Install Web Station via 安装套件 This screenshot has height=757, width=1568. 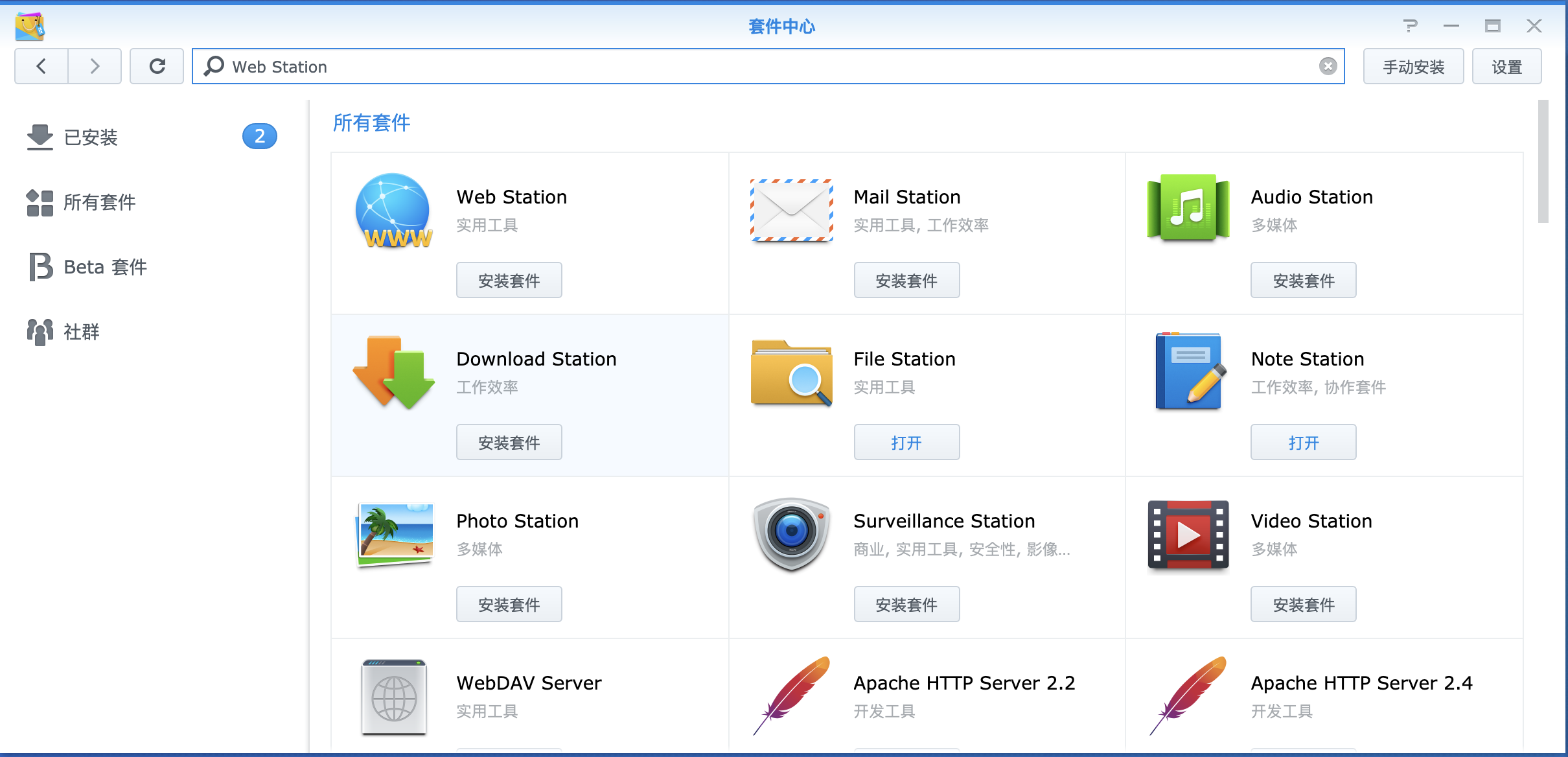click(x=509, y=280)
